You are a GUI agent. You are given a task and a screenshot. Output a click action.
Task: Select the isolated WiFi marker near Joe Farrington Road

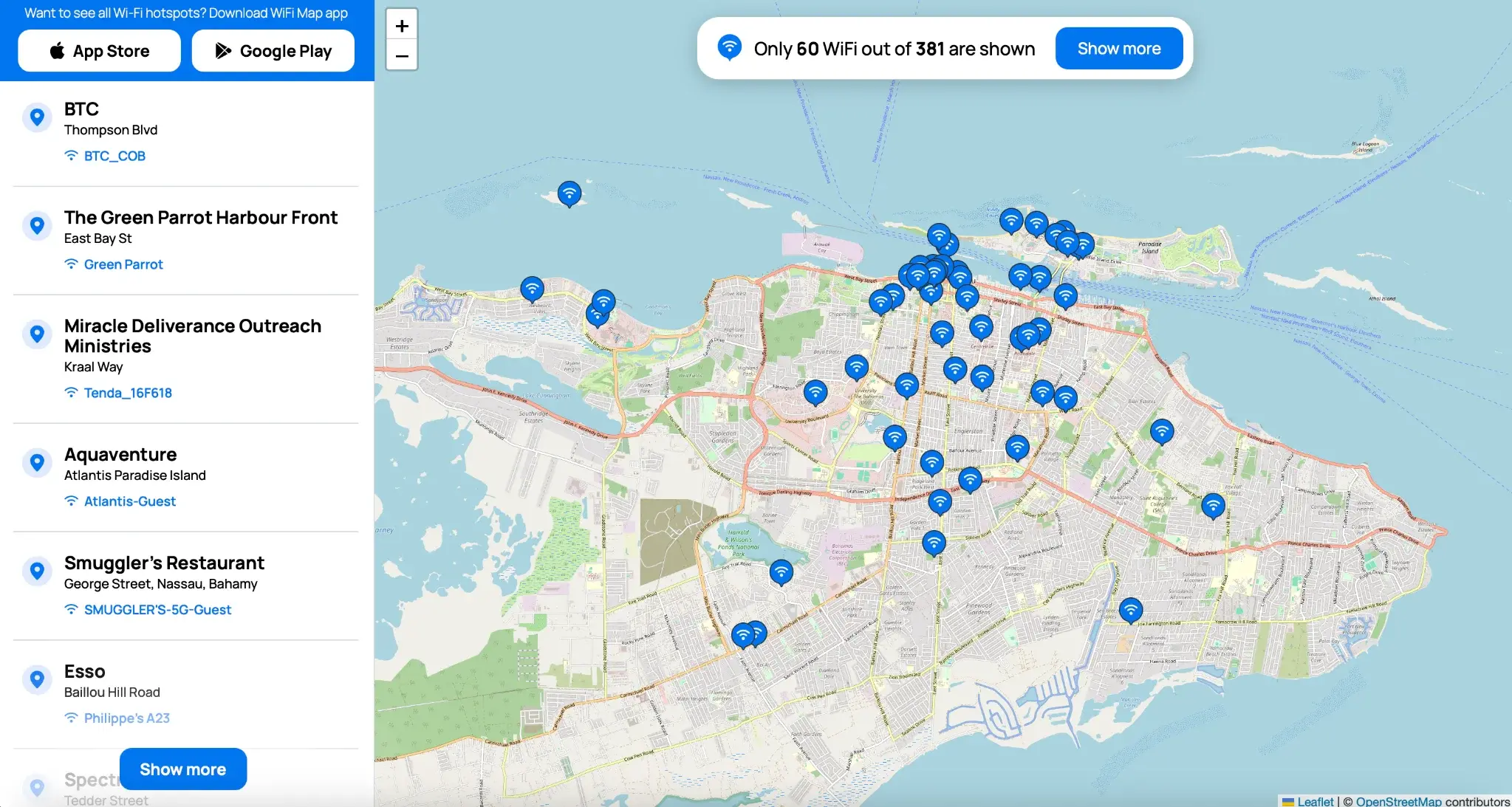pos(1129,609)
